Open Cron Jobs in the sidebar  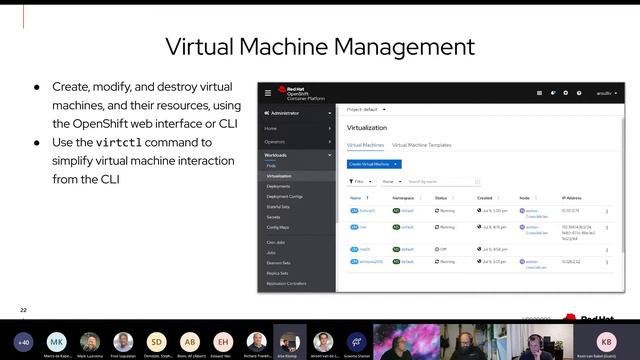276,242
